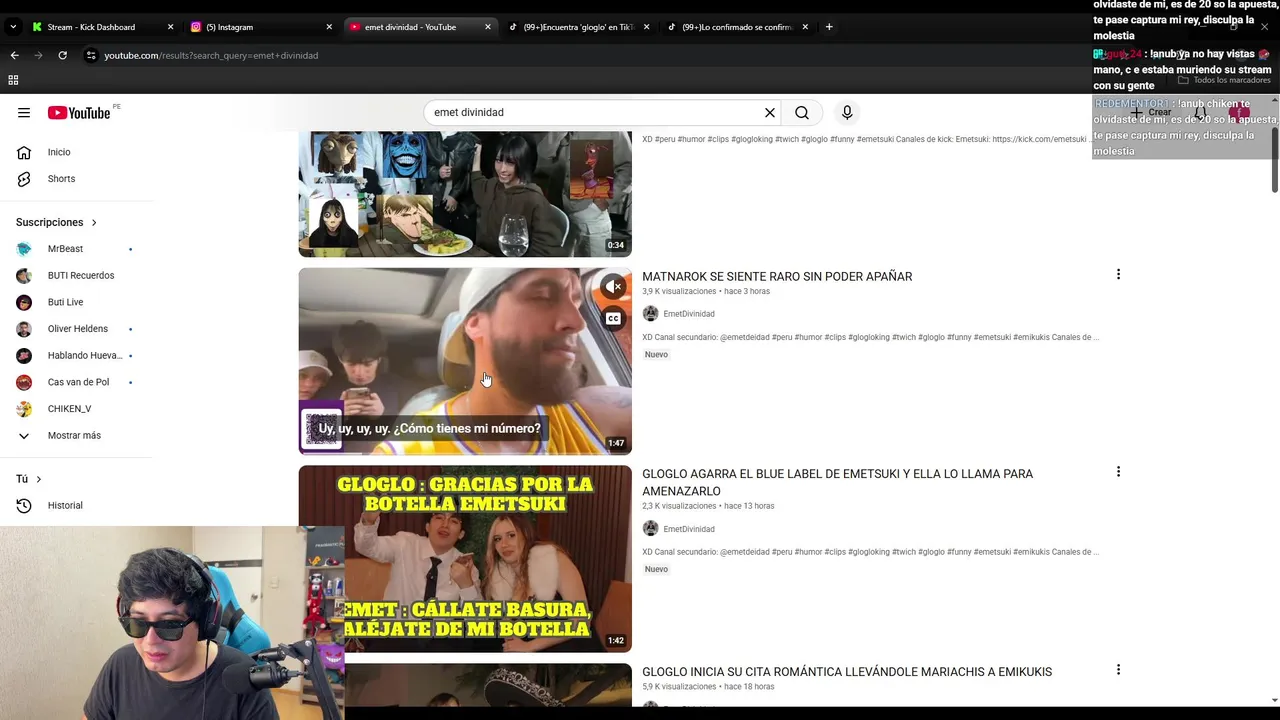Open EmetDivinidad channel name under MATNAROK

(689, 314)
